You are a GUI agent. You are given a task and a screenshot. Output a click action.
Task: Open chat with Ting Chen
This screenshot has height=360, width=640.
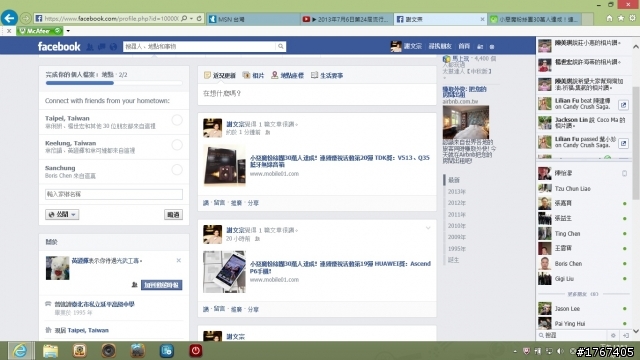(584, 233)
